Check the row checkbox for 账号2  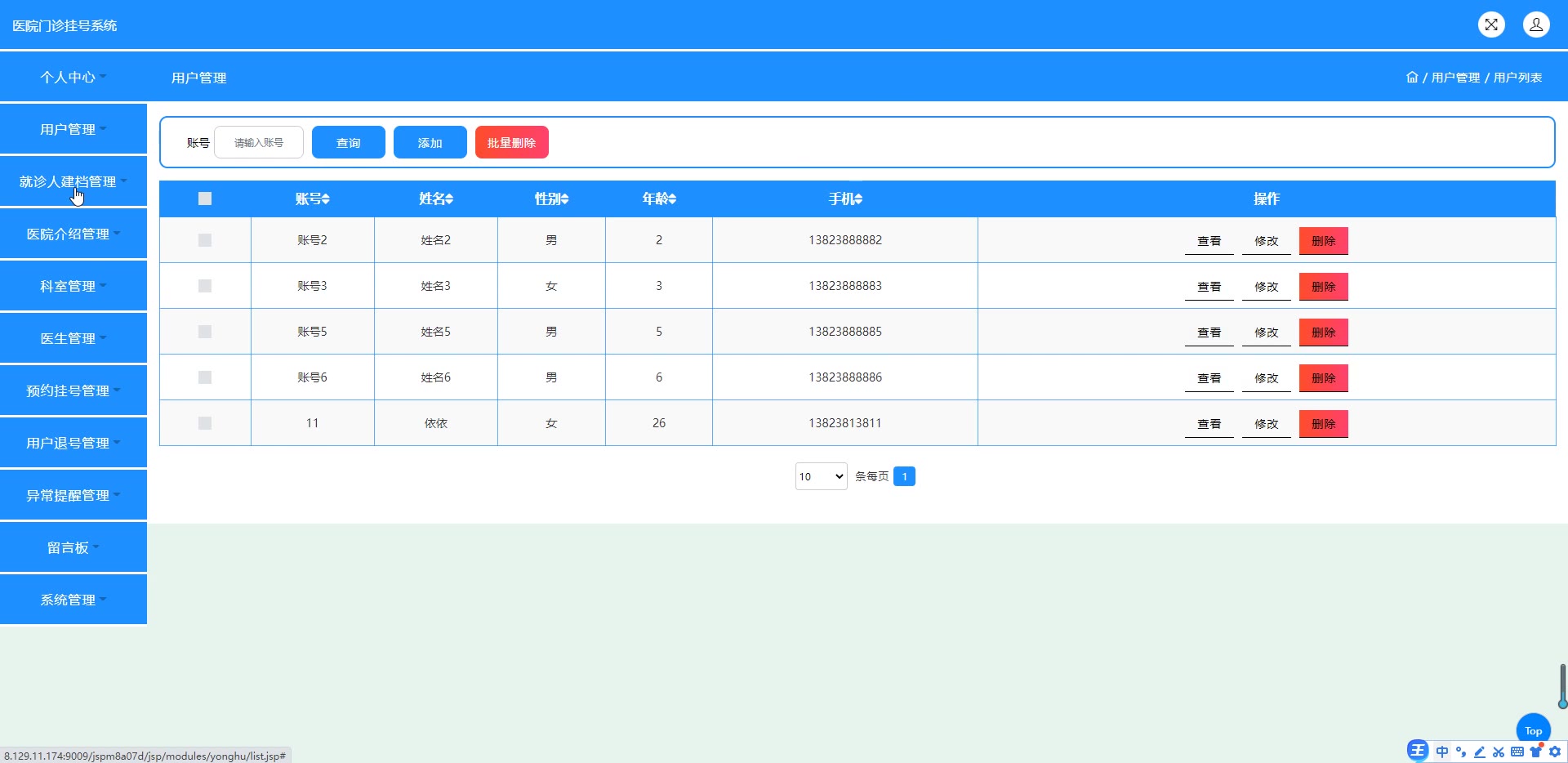(x=205, y=240)
